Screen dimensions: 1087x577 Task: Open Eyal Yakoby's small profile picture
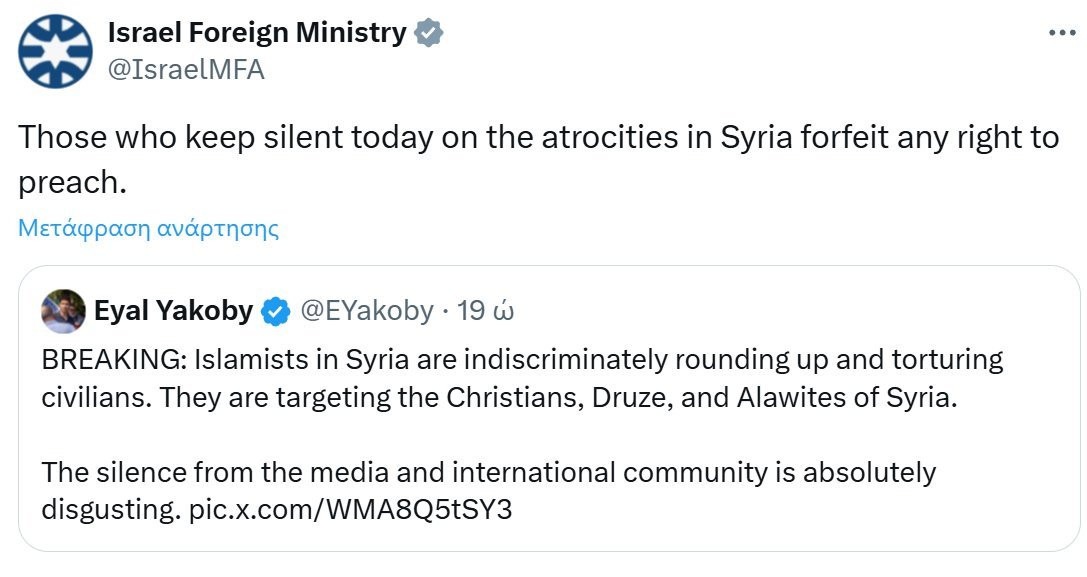(62, 311)
